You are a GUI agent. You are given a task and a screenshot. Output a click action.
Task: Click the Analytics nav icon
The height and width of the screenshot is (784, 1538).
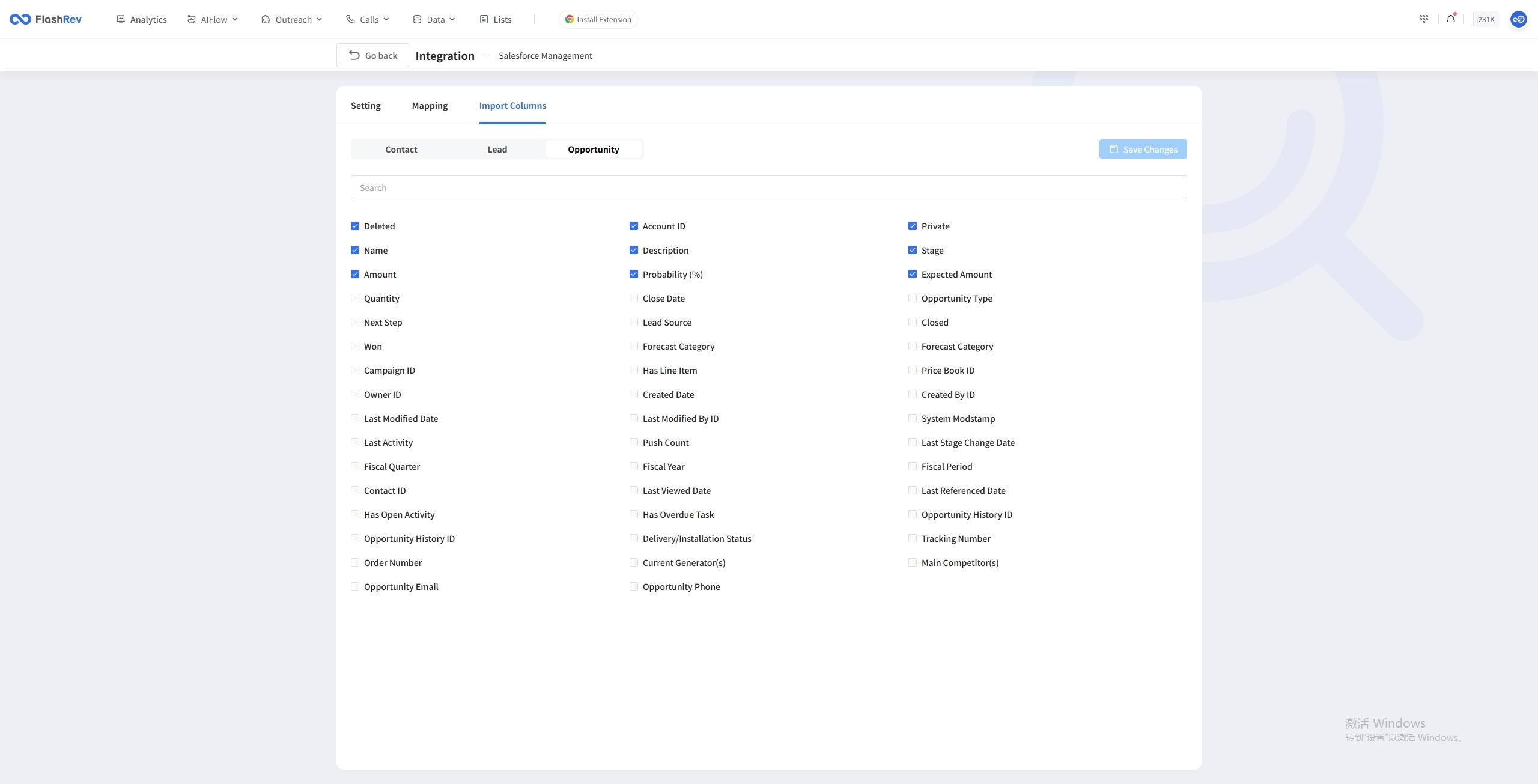pyautogui.click(x=121, y=19)
